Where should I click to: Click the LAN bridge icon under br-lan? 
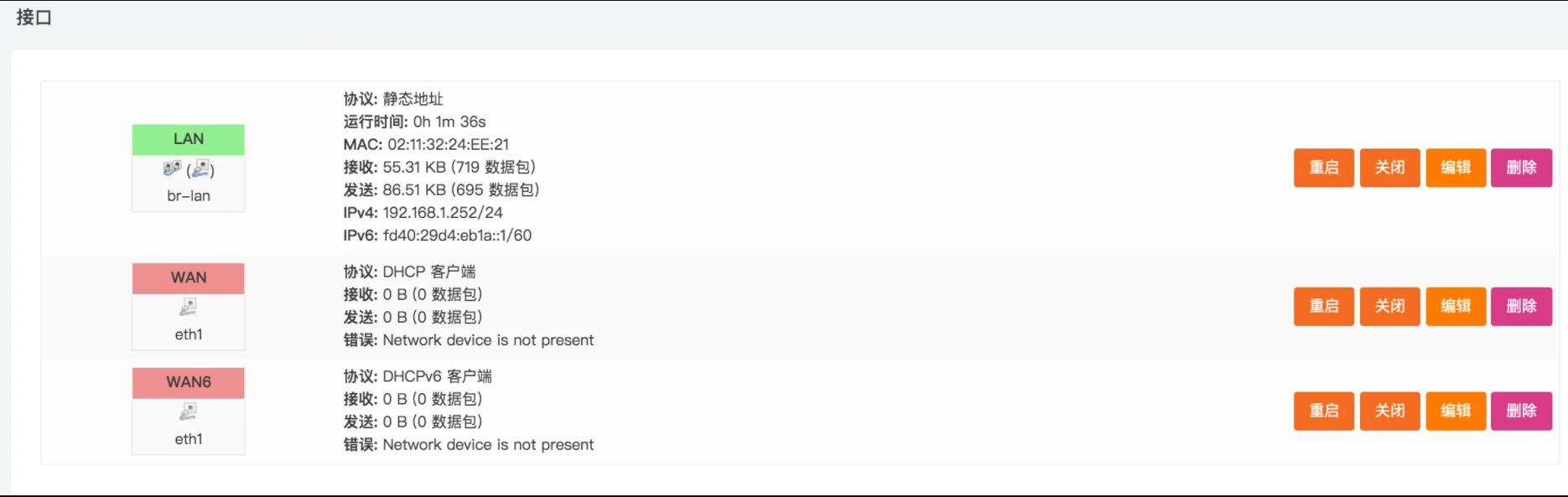tap(173, 169)
